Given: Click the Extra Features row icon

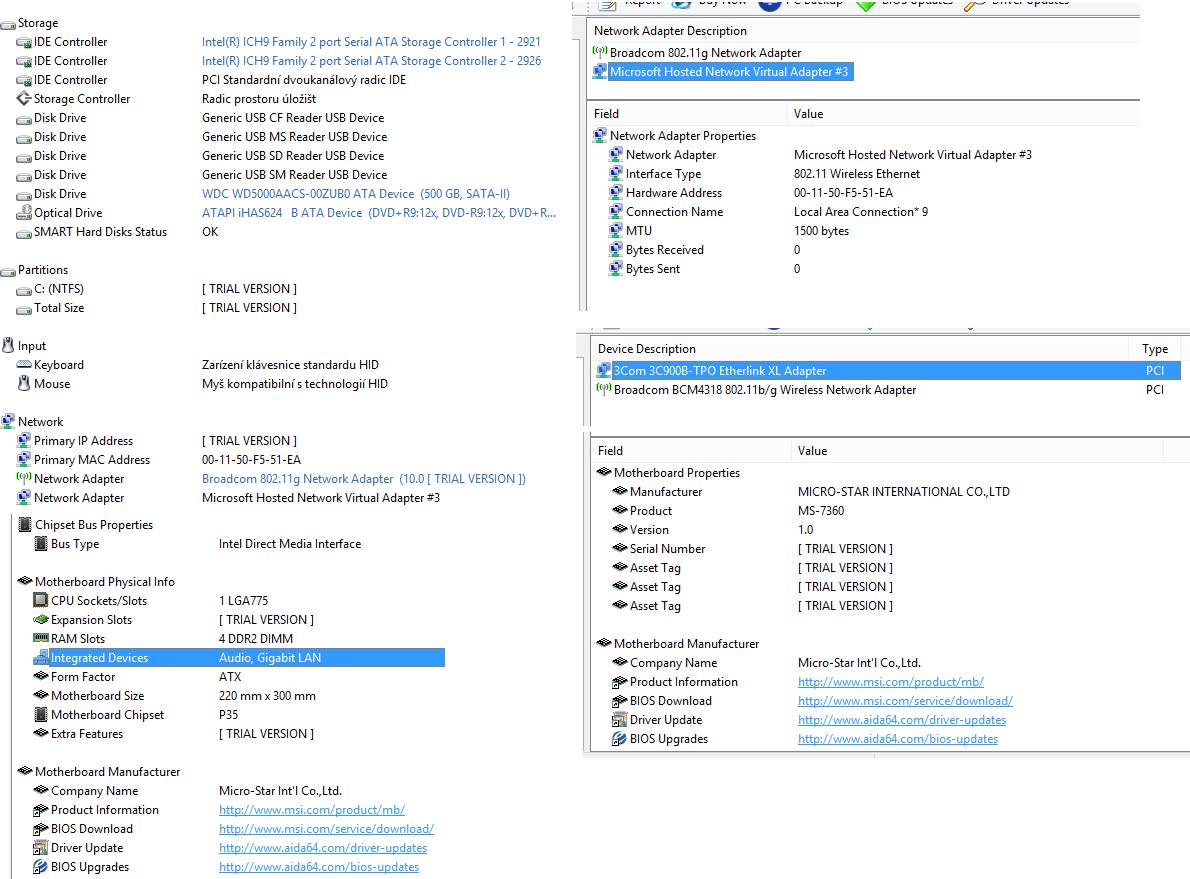Looking at the screenshot, I should [41, 733].
